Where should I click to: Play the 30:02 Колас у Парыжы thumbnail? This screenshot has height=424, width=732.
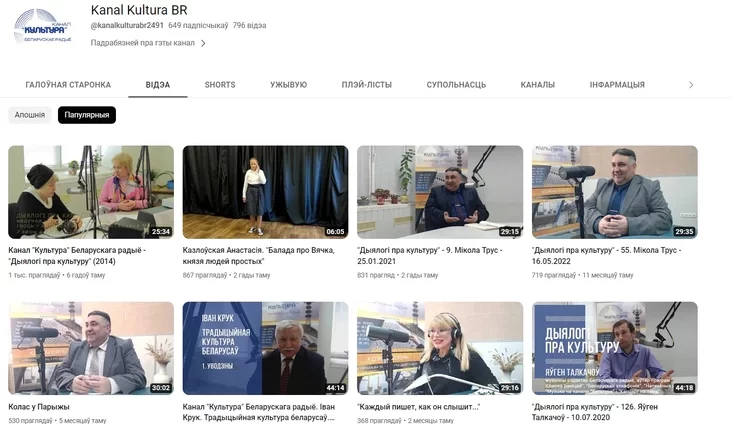tap(91, 348)
